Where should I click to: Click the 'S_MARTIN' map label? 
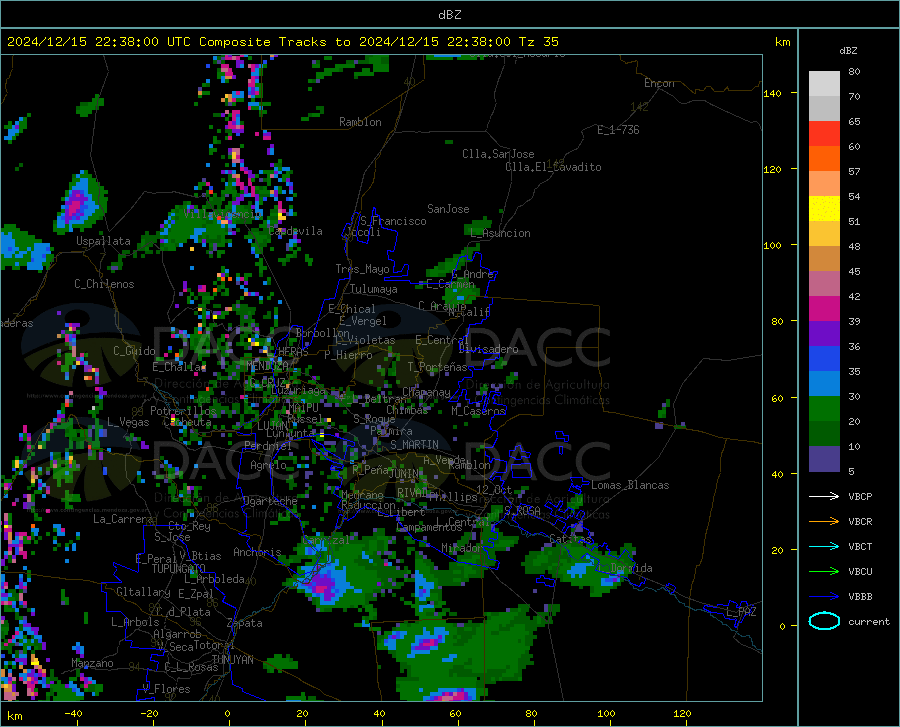(414, 445)
